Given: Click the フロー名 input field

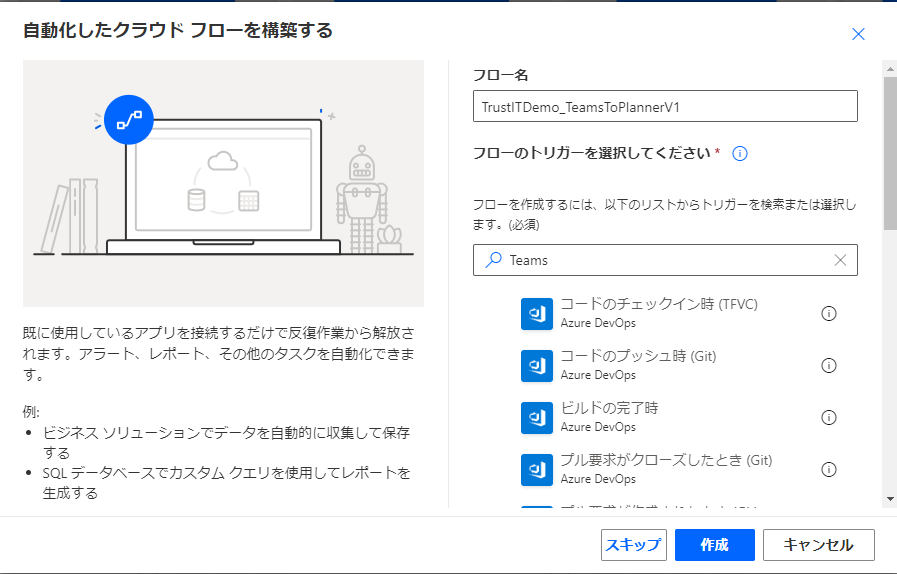Looking at the screenshot, I should 665,106.
